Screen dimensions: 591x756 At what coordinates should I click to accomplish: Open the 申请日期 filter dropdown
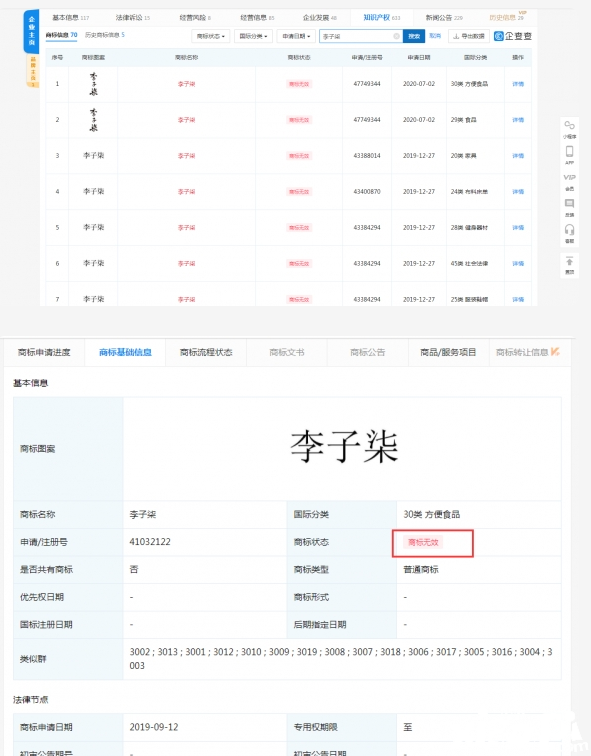(x=296, y=36)
